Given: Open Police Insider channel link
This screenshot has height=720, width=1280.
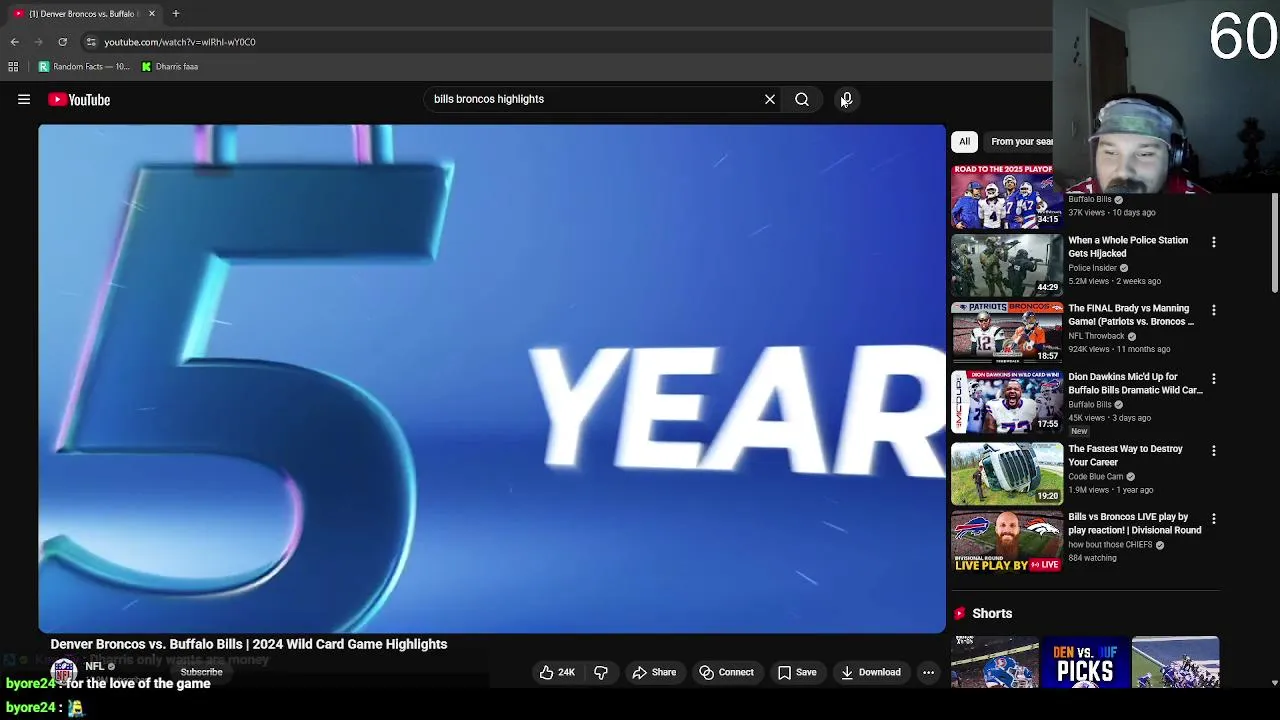Looking at the screenshot, I should [x=1092, y=268].
